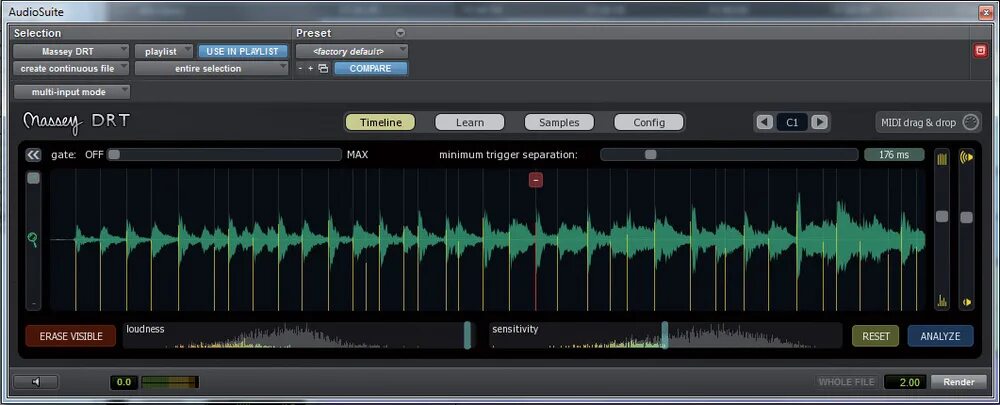Image resolution: width=1000 pixels, height=405 pixels.
Task: Click the rightmost vertical volume slider handle
Action: click(967, 217)
